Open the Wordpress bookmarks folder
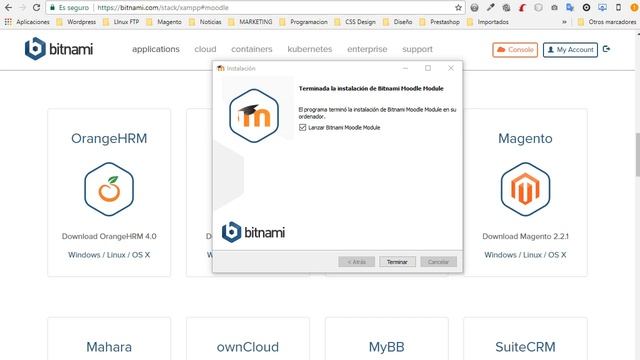 click(76, 22)
